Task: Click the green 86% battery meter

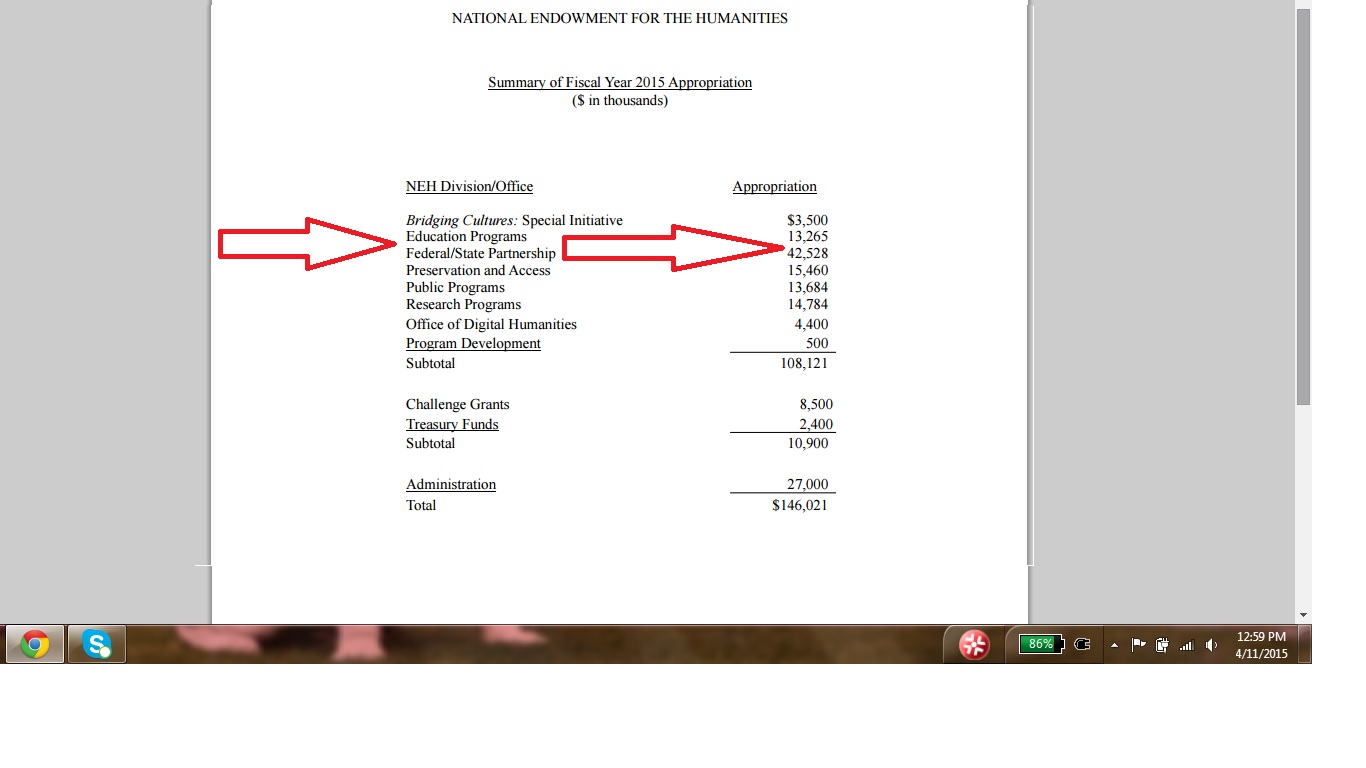Action: click(x=1040, y=645)
